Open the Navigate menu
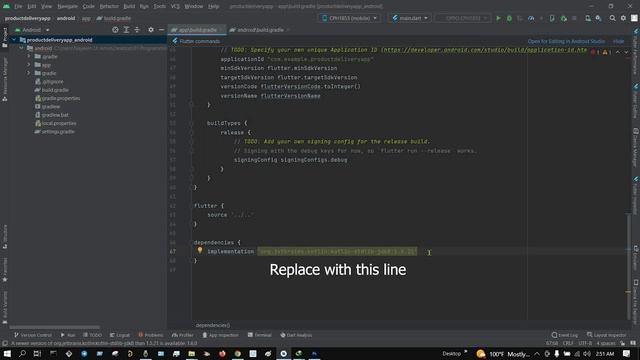 [x=67, y=7]
